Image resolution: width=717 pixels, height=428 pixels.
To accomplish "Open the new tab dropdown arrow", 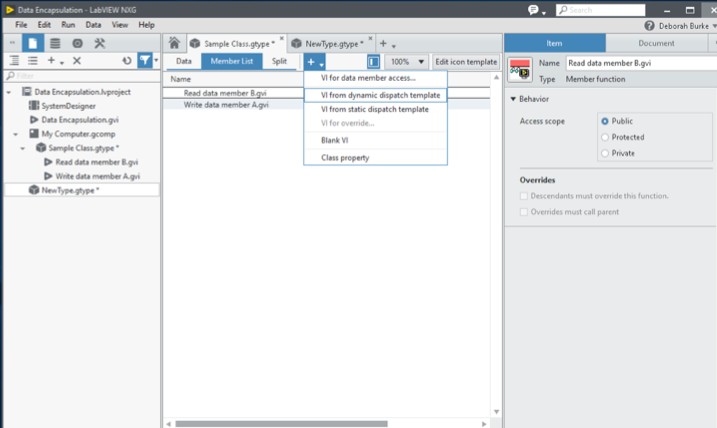I will tap(394, 46).
